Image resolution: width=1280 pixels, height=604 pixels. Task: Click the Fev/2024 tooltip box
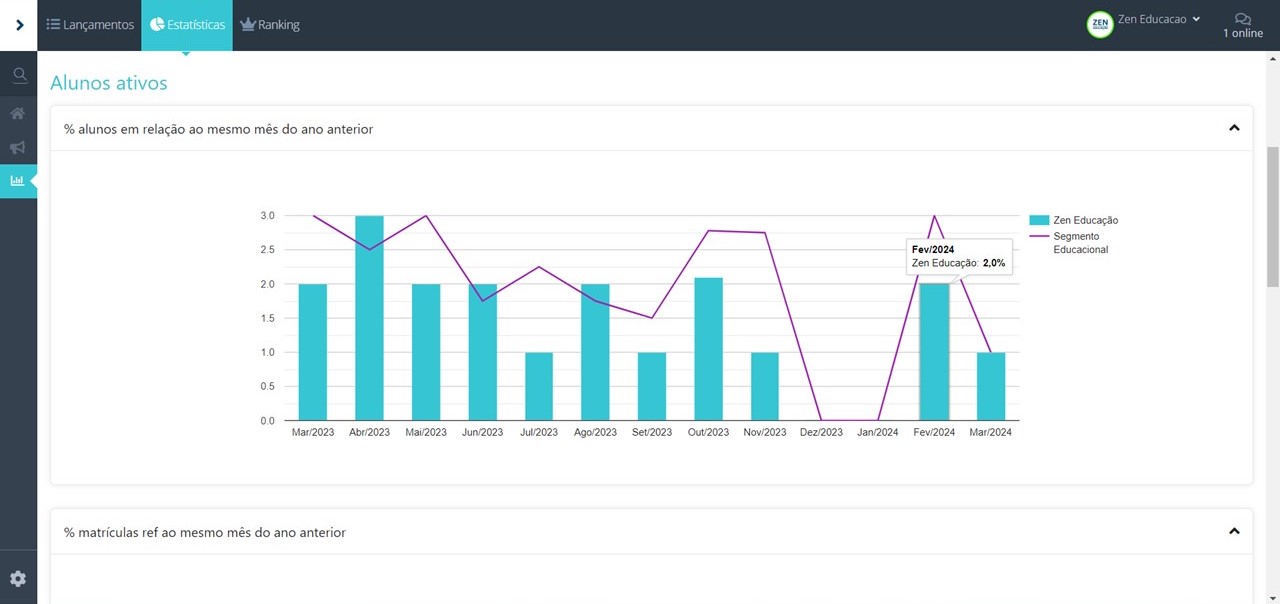tap(959, 256)
